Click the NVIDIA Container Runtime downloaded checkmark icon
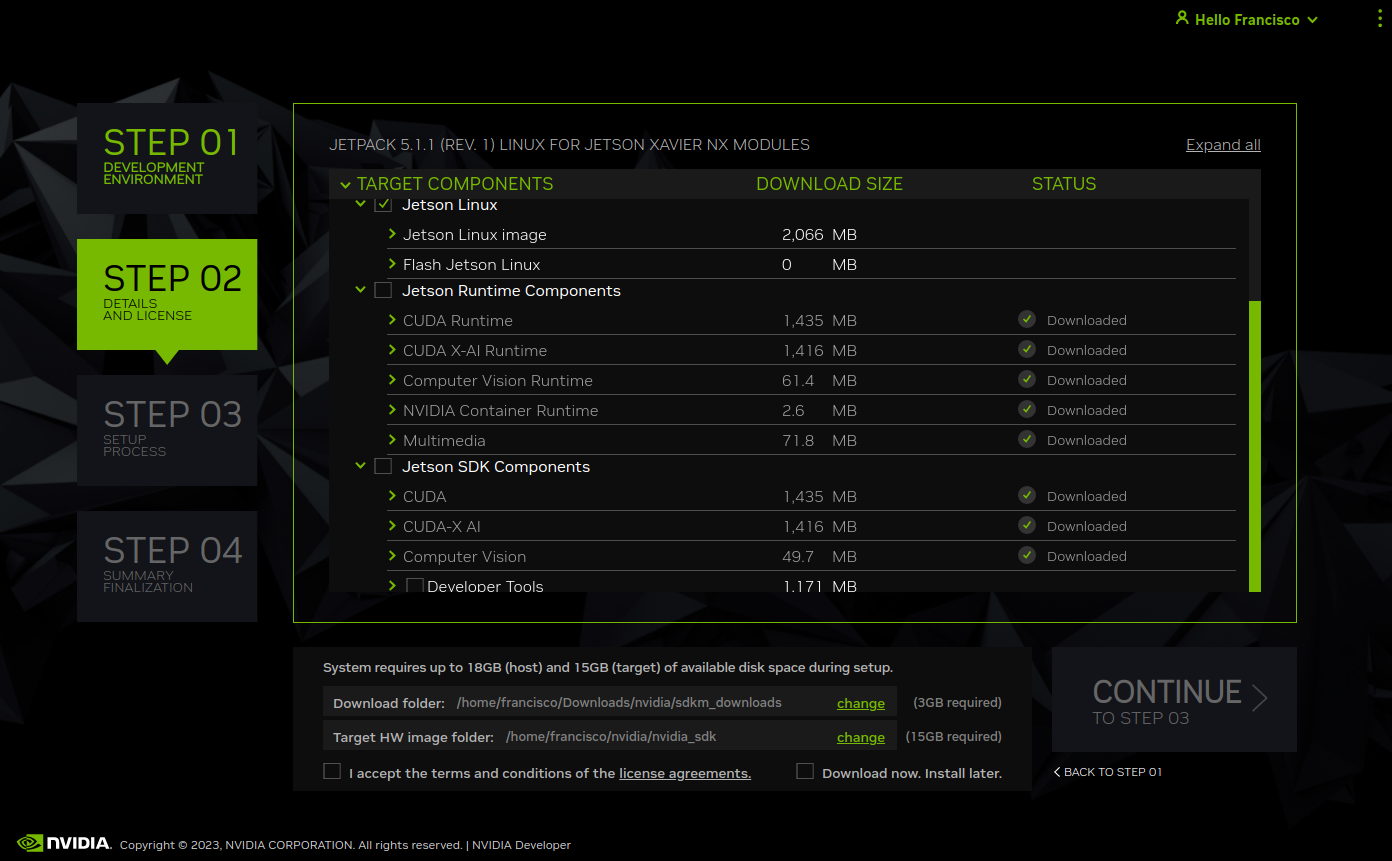The image size is (1392, 861). point(1026,409)
